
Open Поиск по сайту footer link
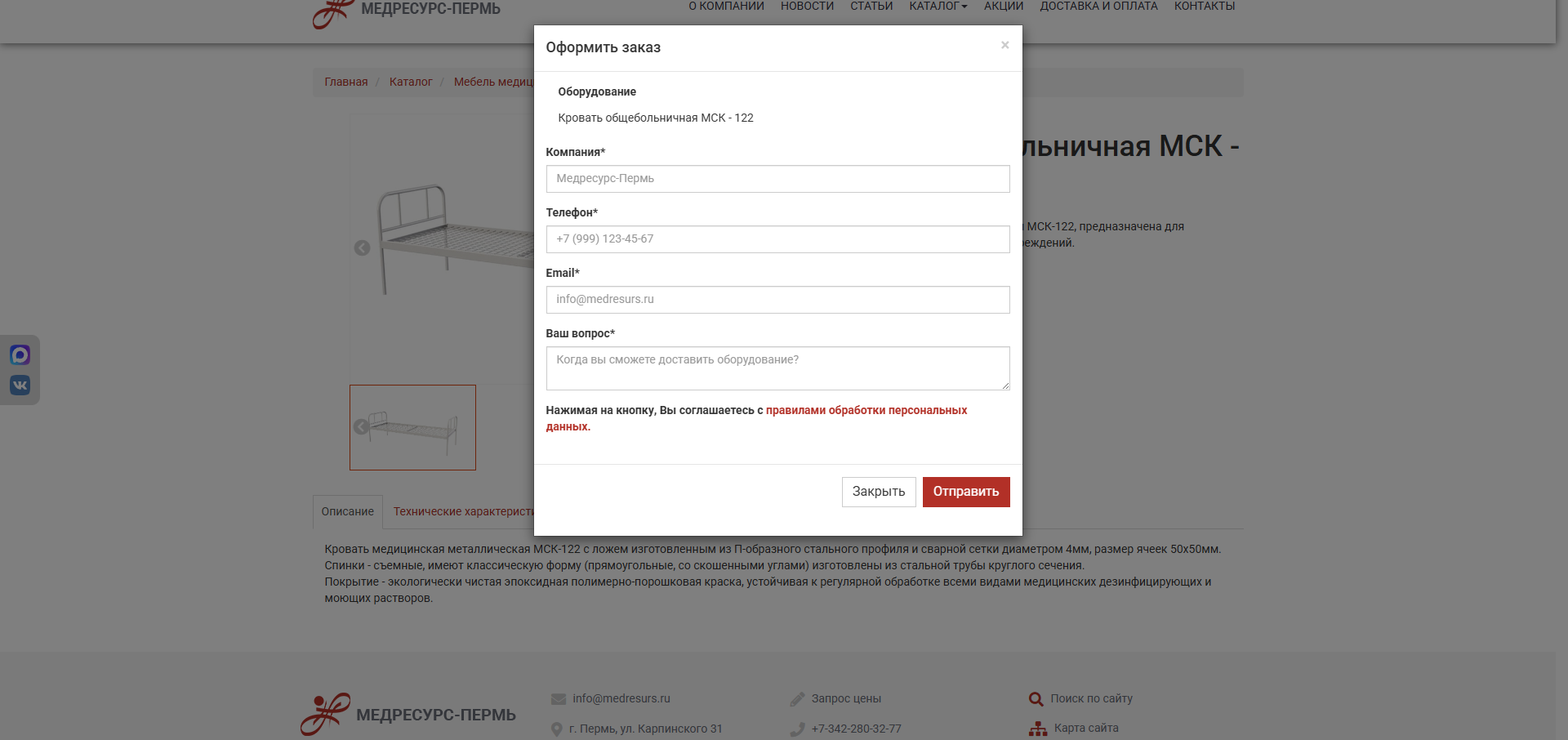click(1091, 698)
